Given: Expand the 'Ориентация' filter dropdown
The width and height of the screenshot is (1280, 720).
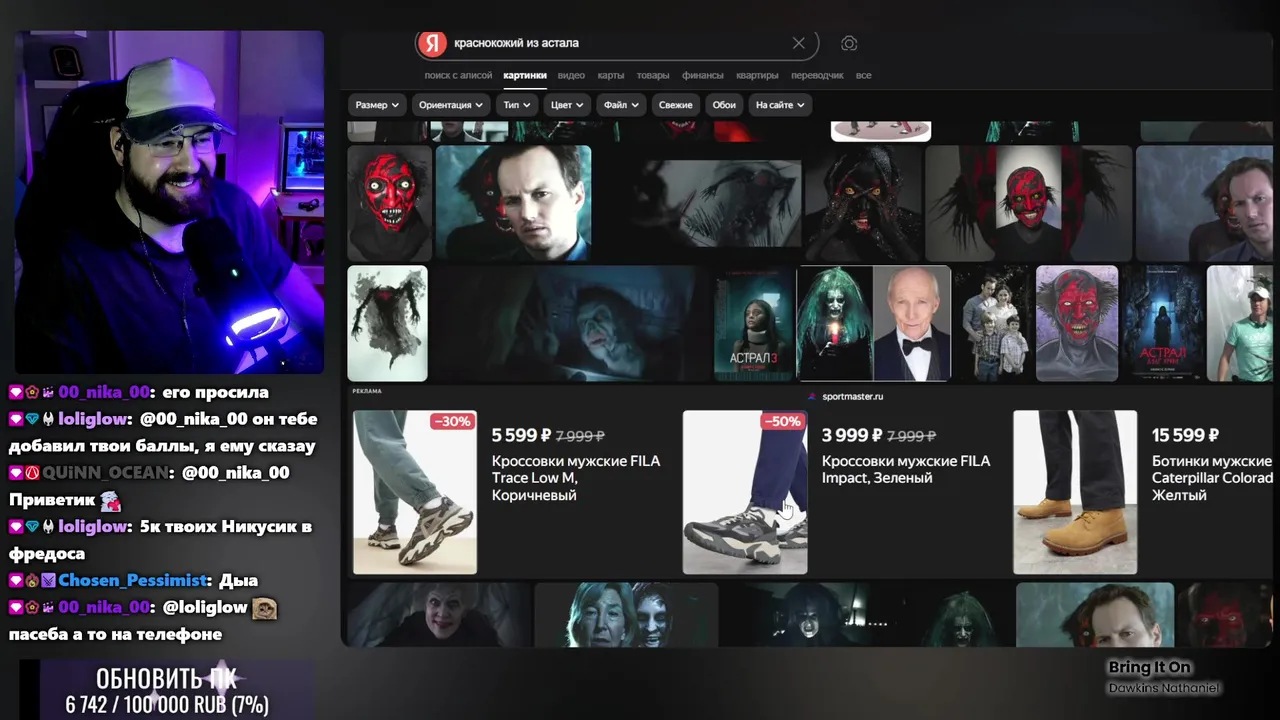Looking at the screenshot, I should point(451,105).
